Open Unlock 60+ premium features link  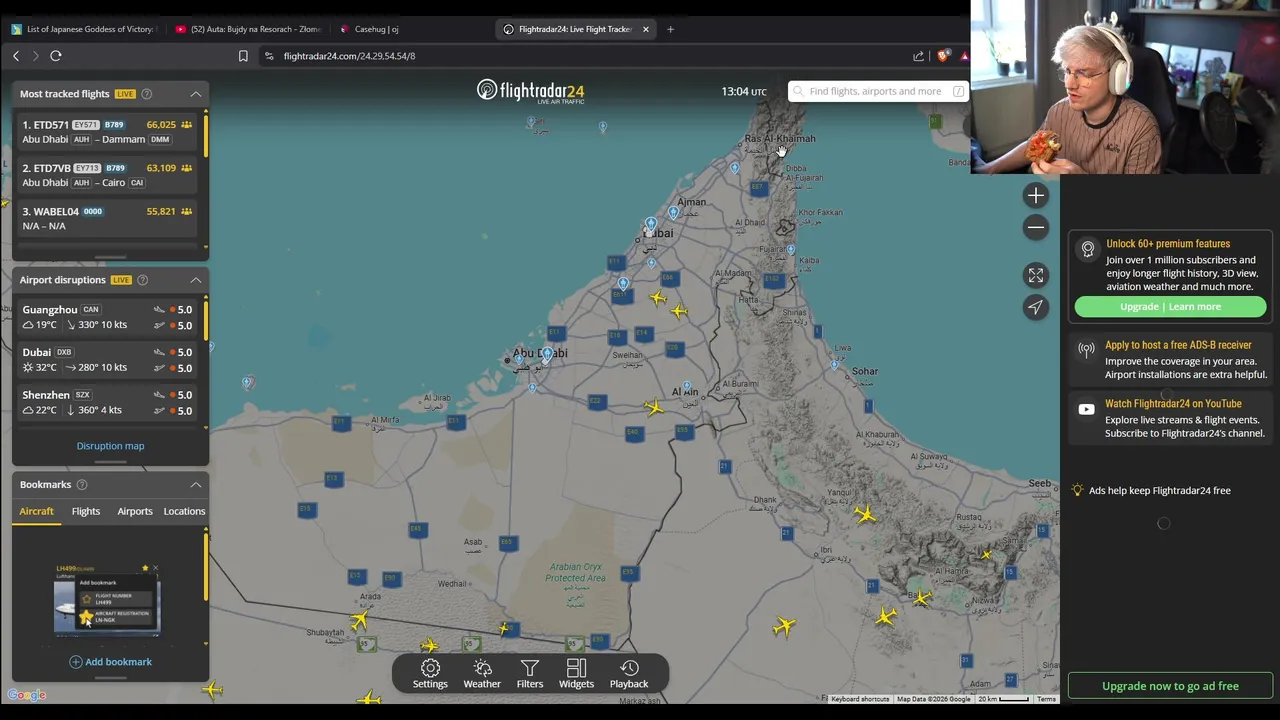pos(1168,244)
